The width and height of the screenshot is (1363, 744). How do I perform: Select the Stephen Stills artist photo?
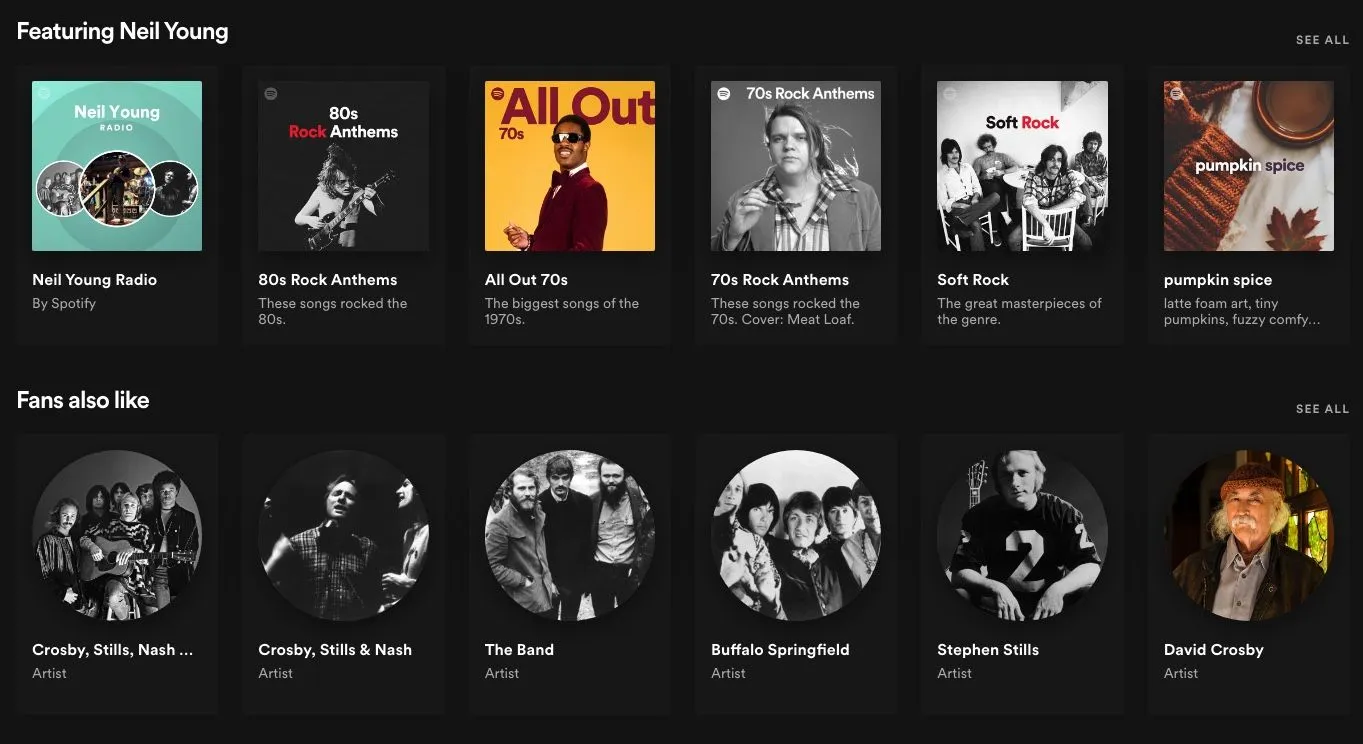[x=1022, y=535]
